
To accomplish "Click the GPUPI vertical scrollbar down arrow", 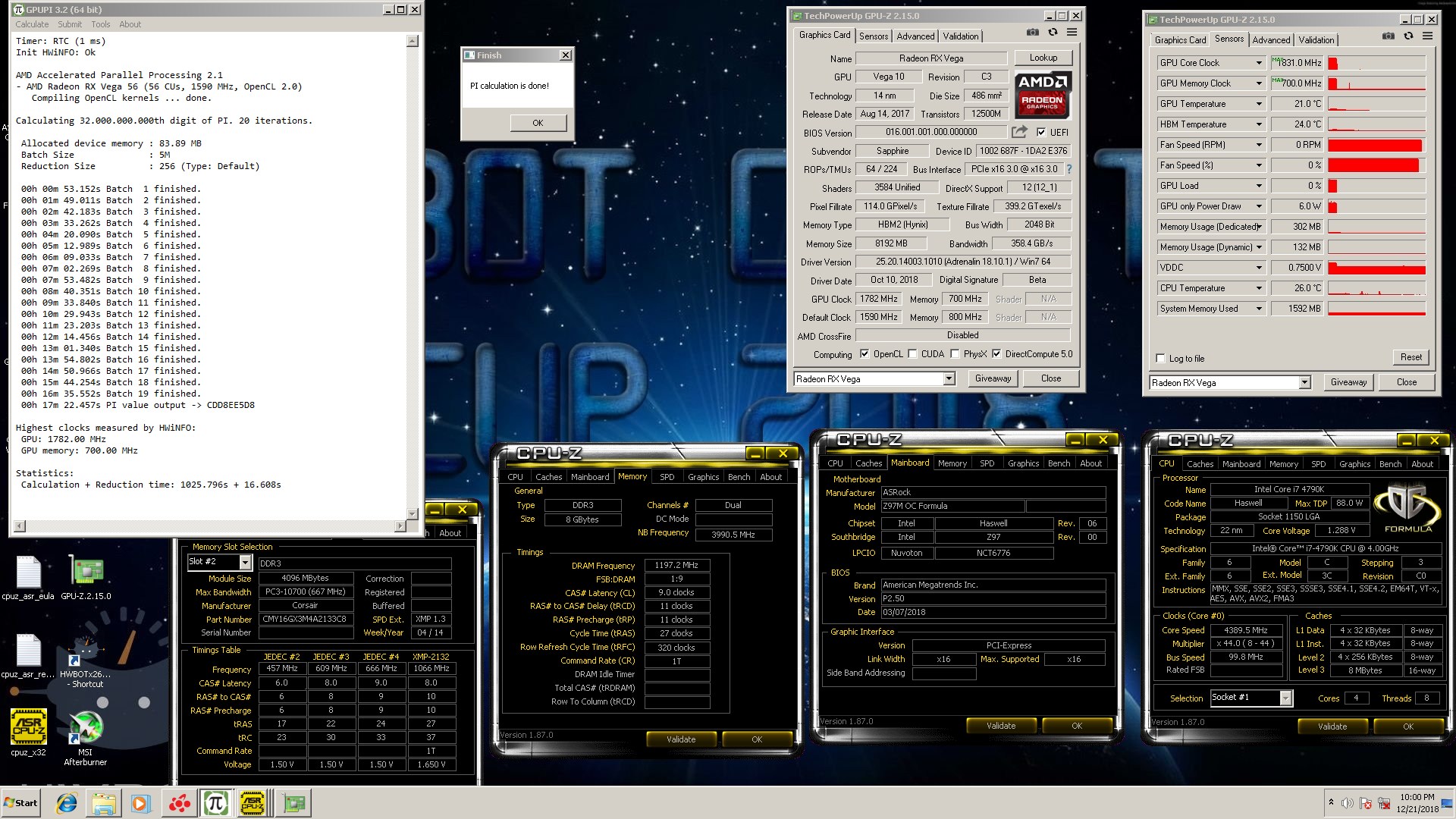I will click(x=412, y=514).
